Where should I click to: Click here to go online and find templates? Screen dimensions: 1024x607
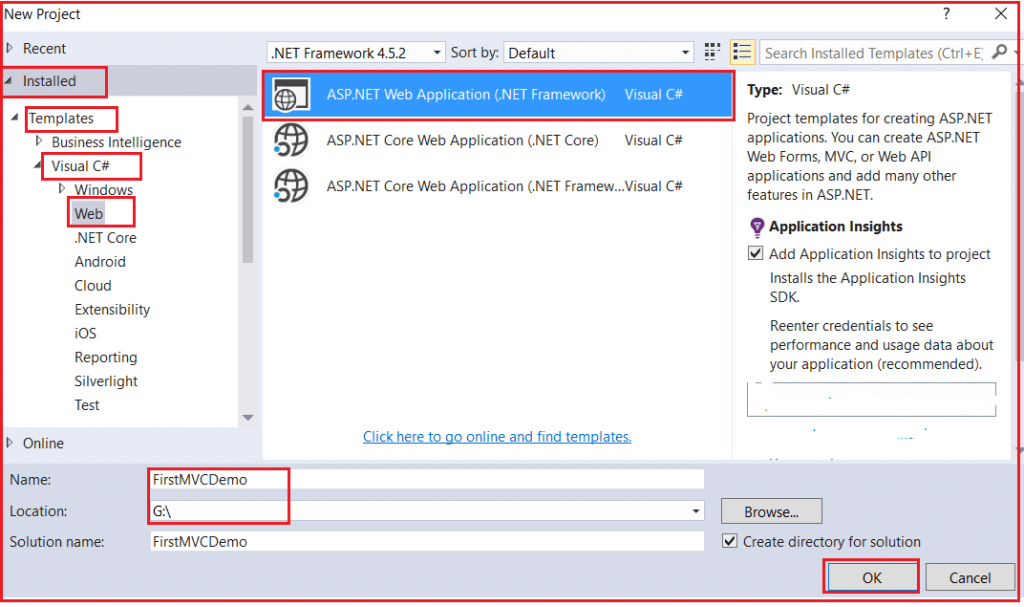click(497, 436)
